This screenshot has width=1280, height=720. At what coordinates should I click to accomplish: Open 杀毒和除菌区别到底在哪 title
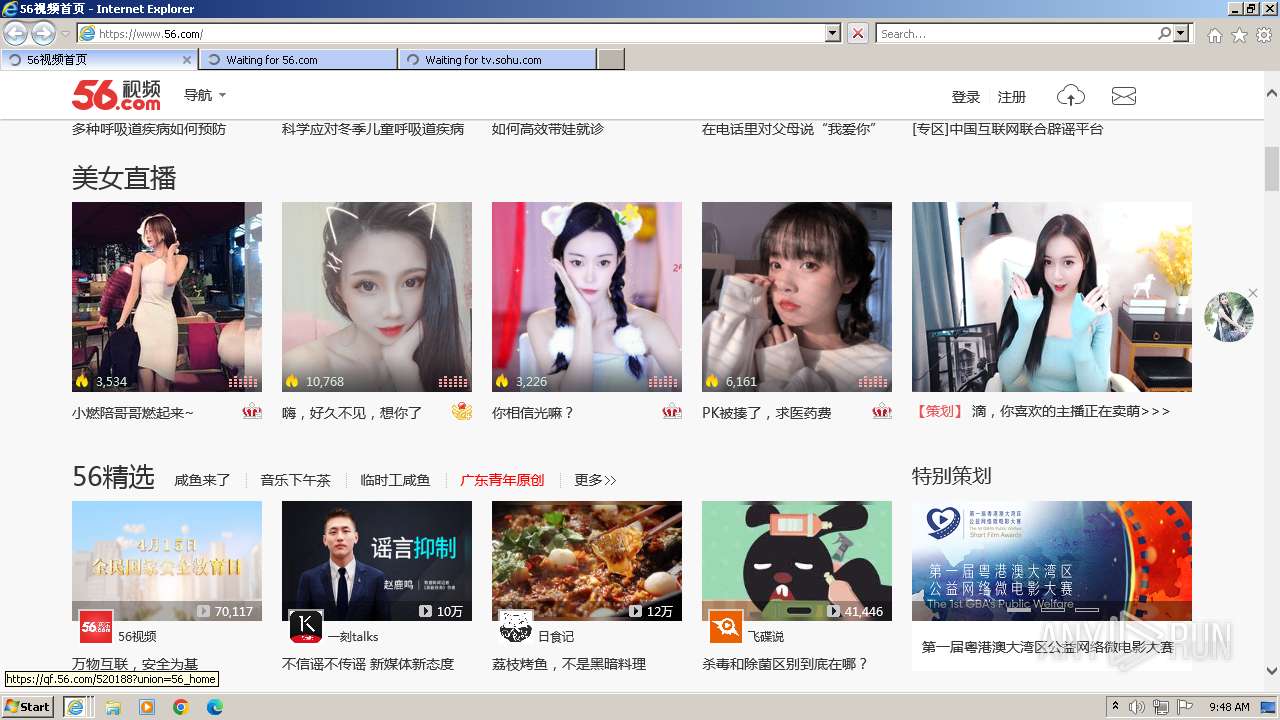(785, 664)
